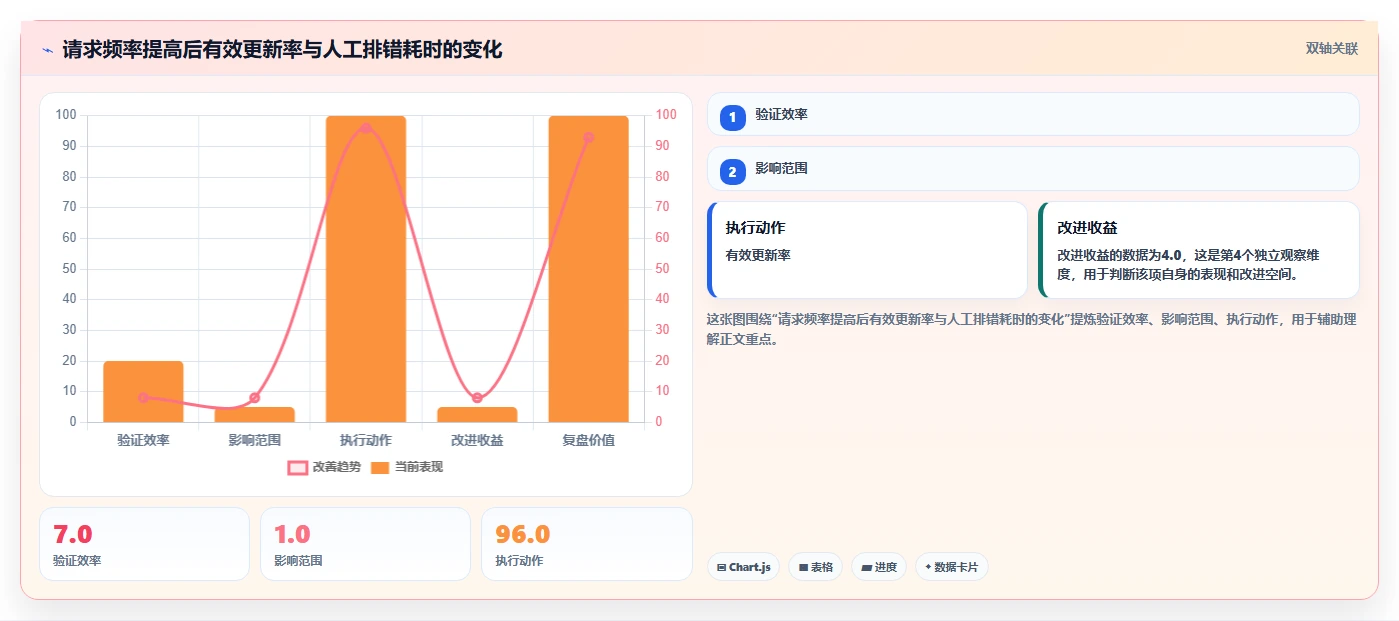
Task: Click the 验证效率 bar in the chart
Action: coord(143,391)
